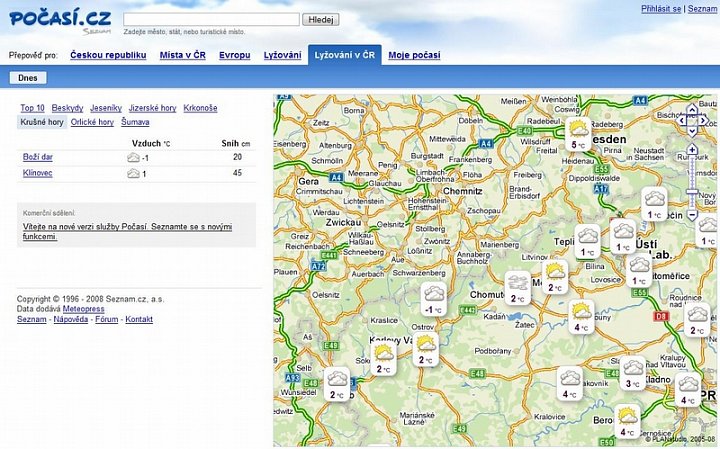This screenshot has width=720, height=449.
Task: Switch to Českou republiku forecast tab
Action: pos(108,55)
